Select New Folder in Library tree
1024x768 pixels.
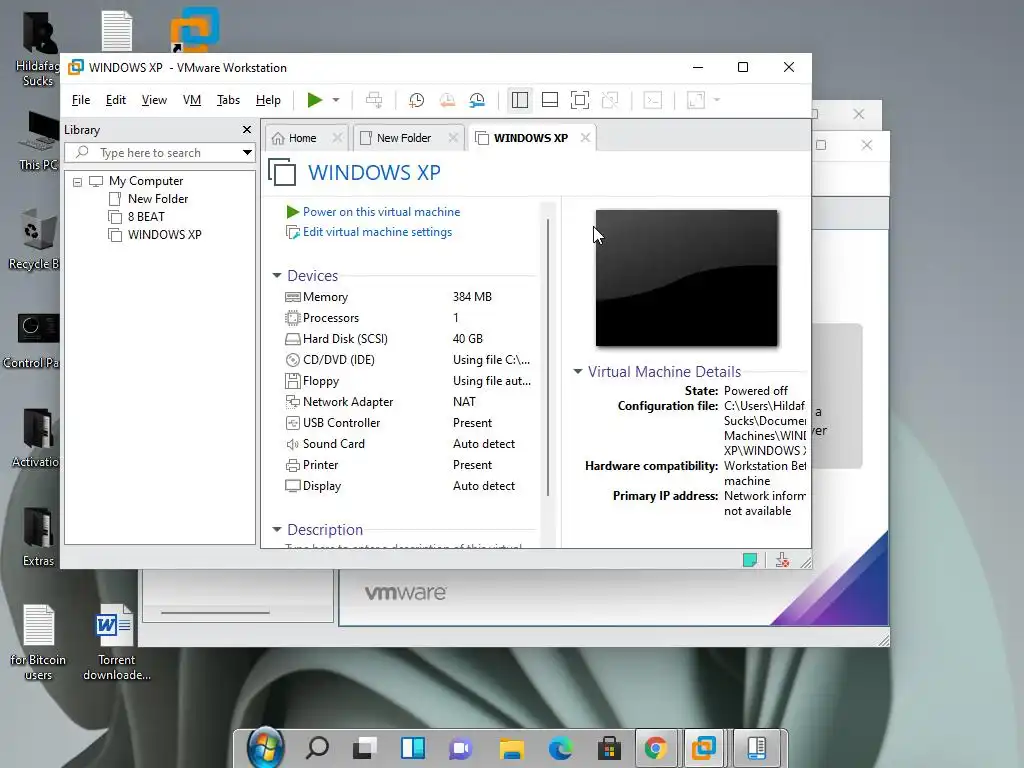pos(158,199)
